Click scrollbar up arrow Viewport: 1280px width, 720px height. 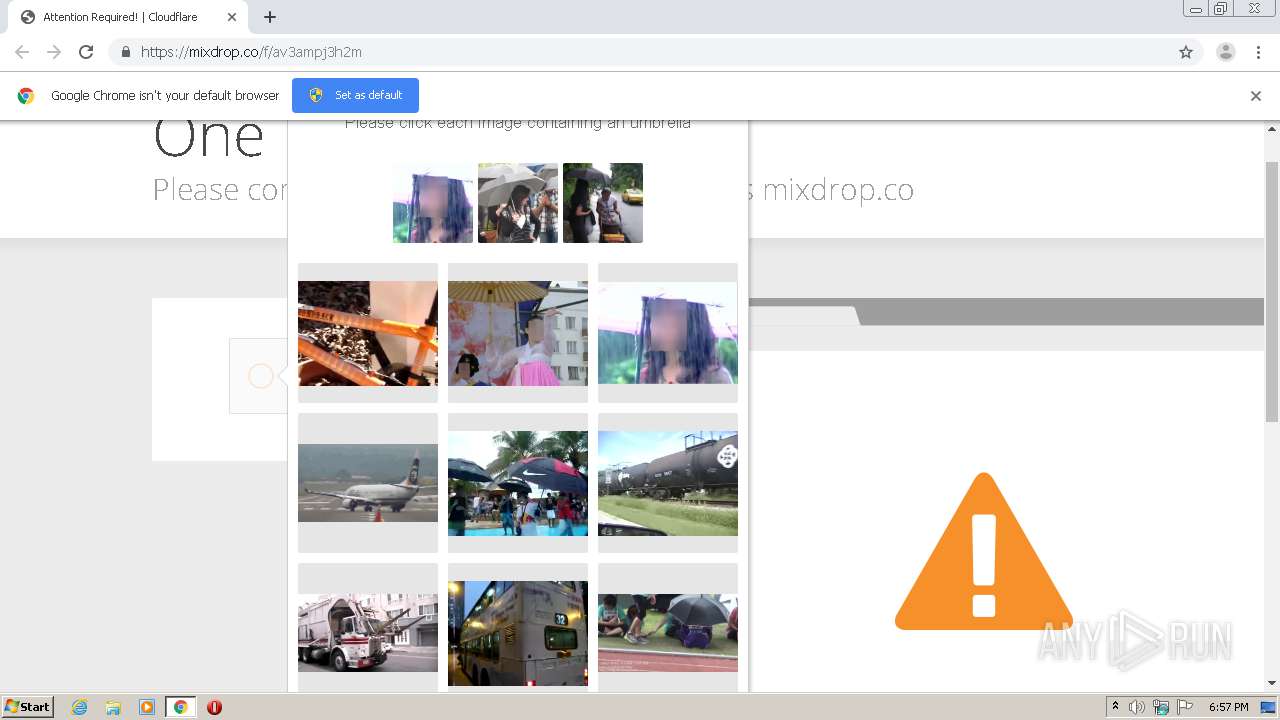pos(1272,129)
